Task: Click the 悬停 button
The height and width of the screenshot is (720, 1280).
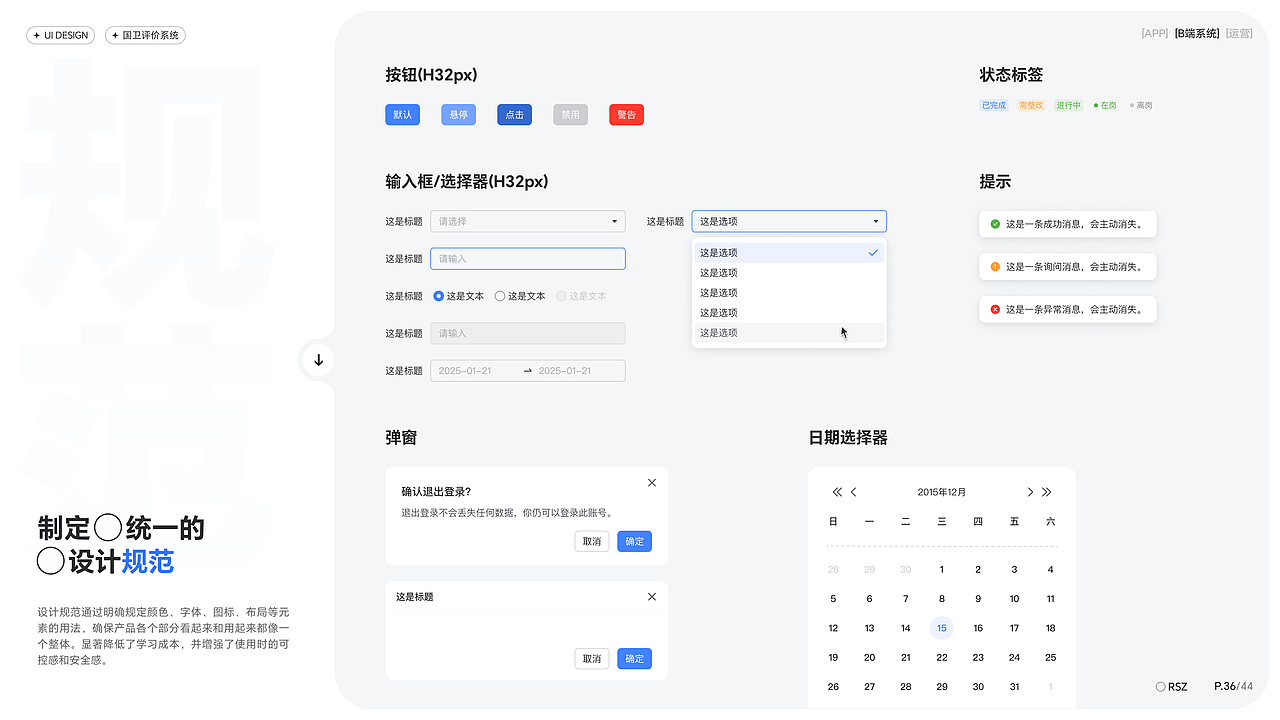Action: coord(459,115)
